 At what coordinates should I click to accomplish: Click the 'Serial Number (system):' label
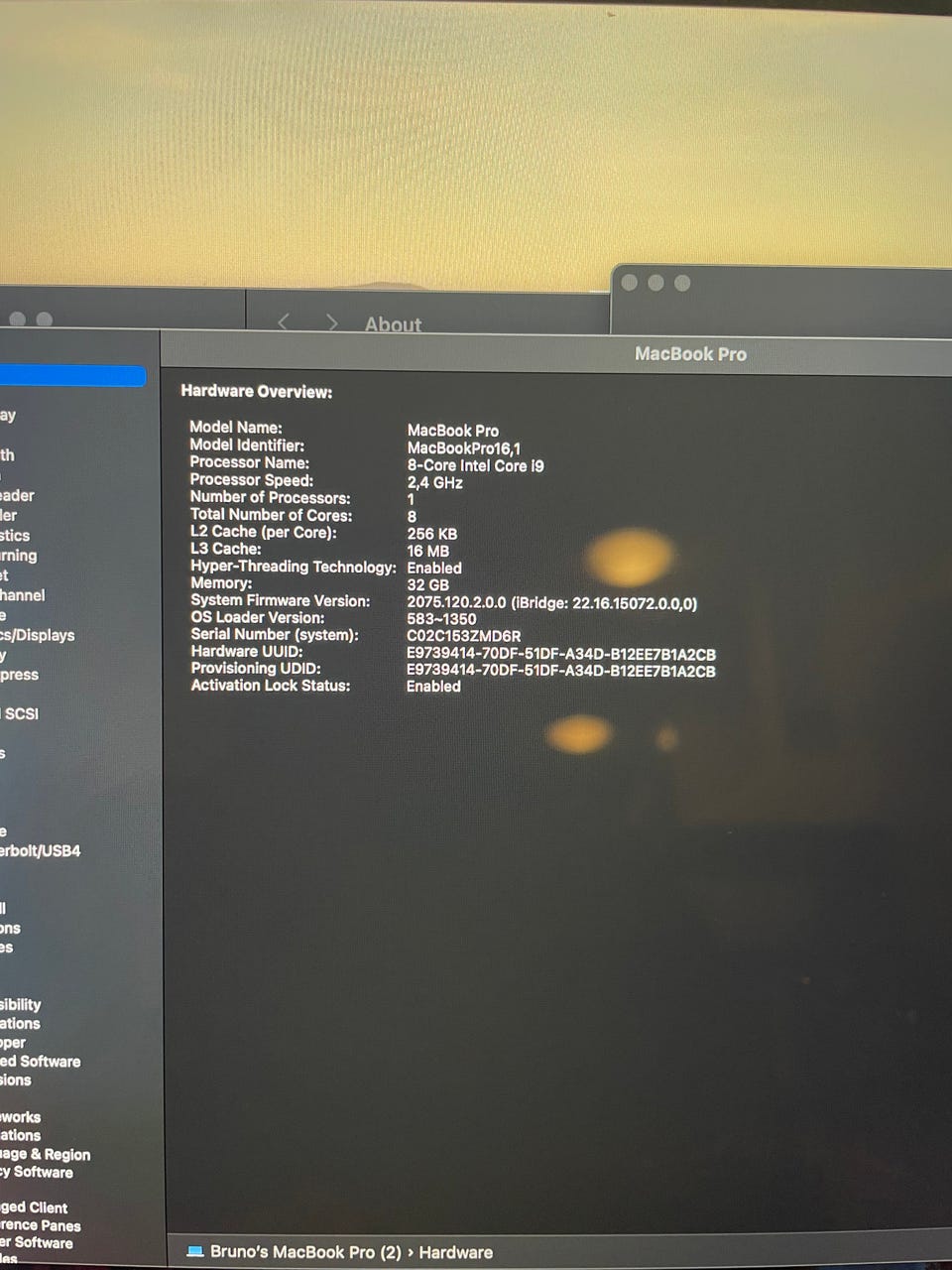point(275,635)
